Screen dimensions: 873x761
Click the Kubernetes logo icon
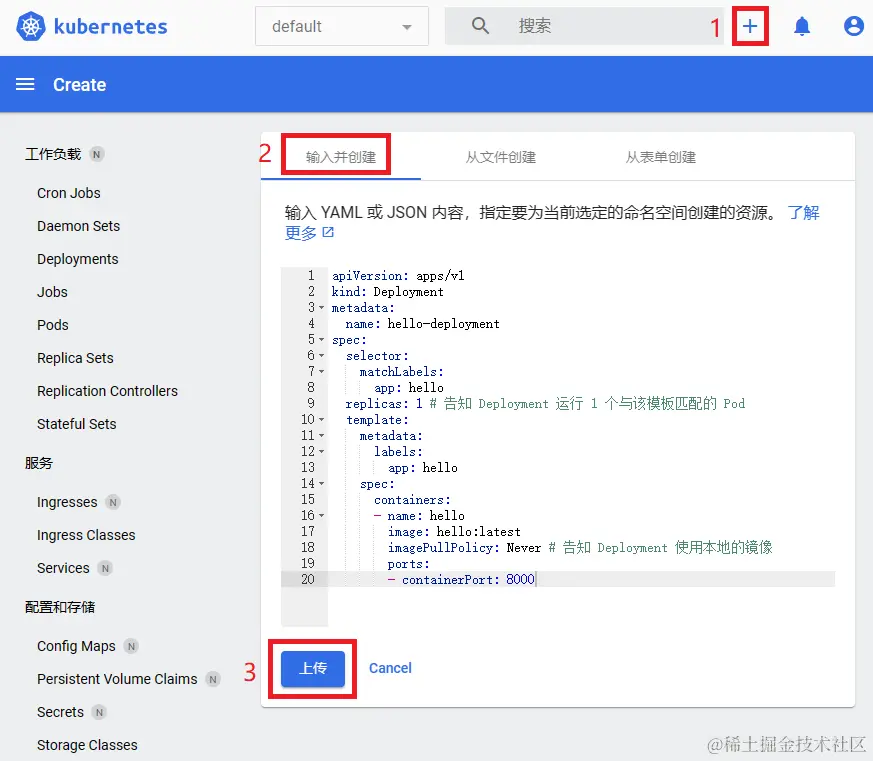31,26
